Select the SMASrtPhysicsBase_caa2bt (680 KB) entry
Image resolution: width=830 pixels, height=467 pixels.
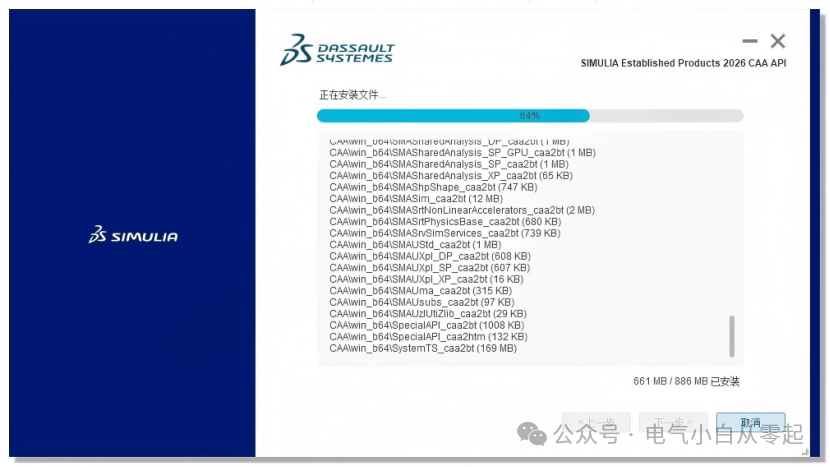click(445, 222)
